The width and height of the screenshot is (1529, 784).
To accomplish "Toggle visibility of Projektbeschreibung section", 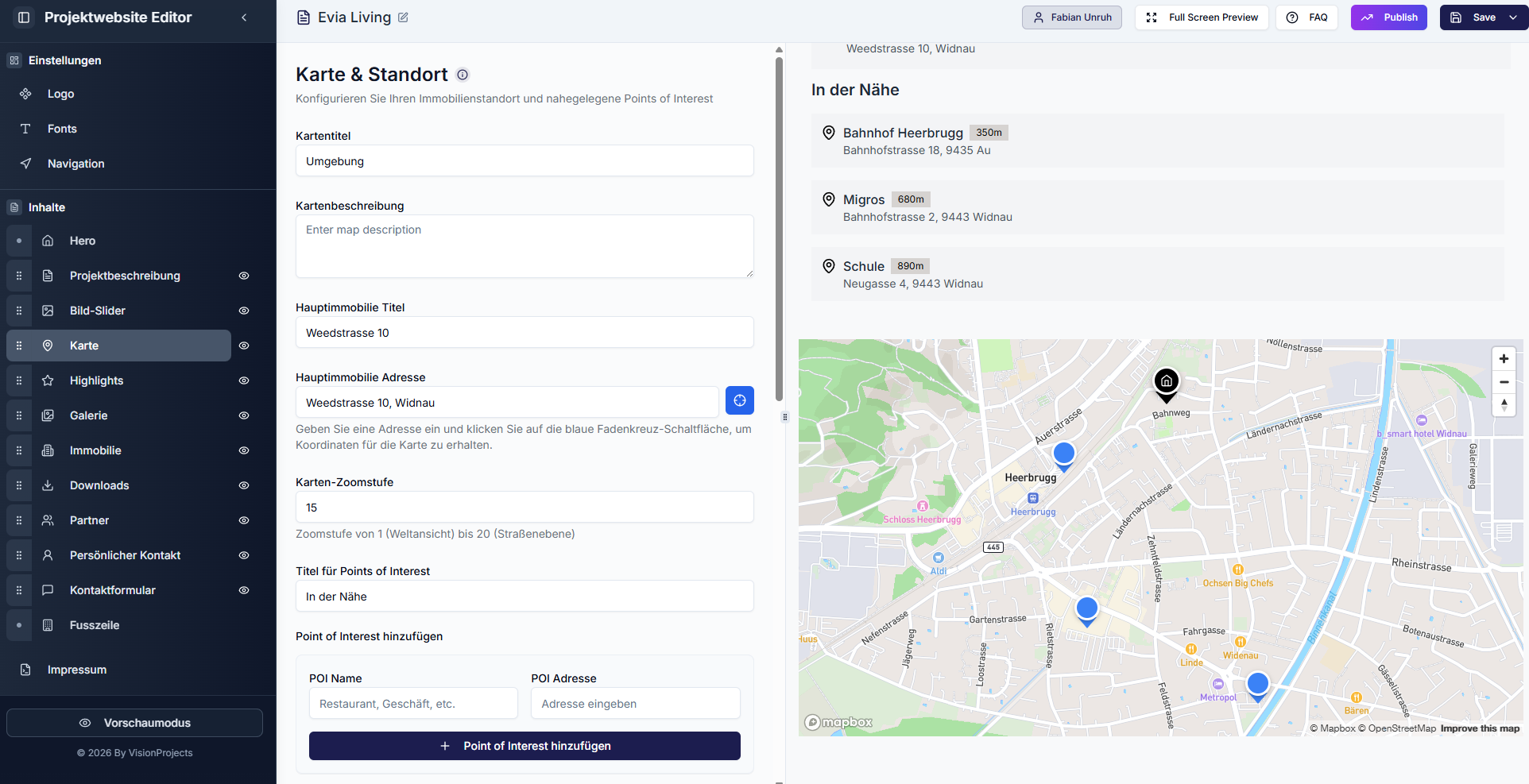I will [x=244, y=276].
